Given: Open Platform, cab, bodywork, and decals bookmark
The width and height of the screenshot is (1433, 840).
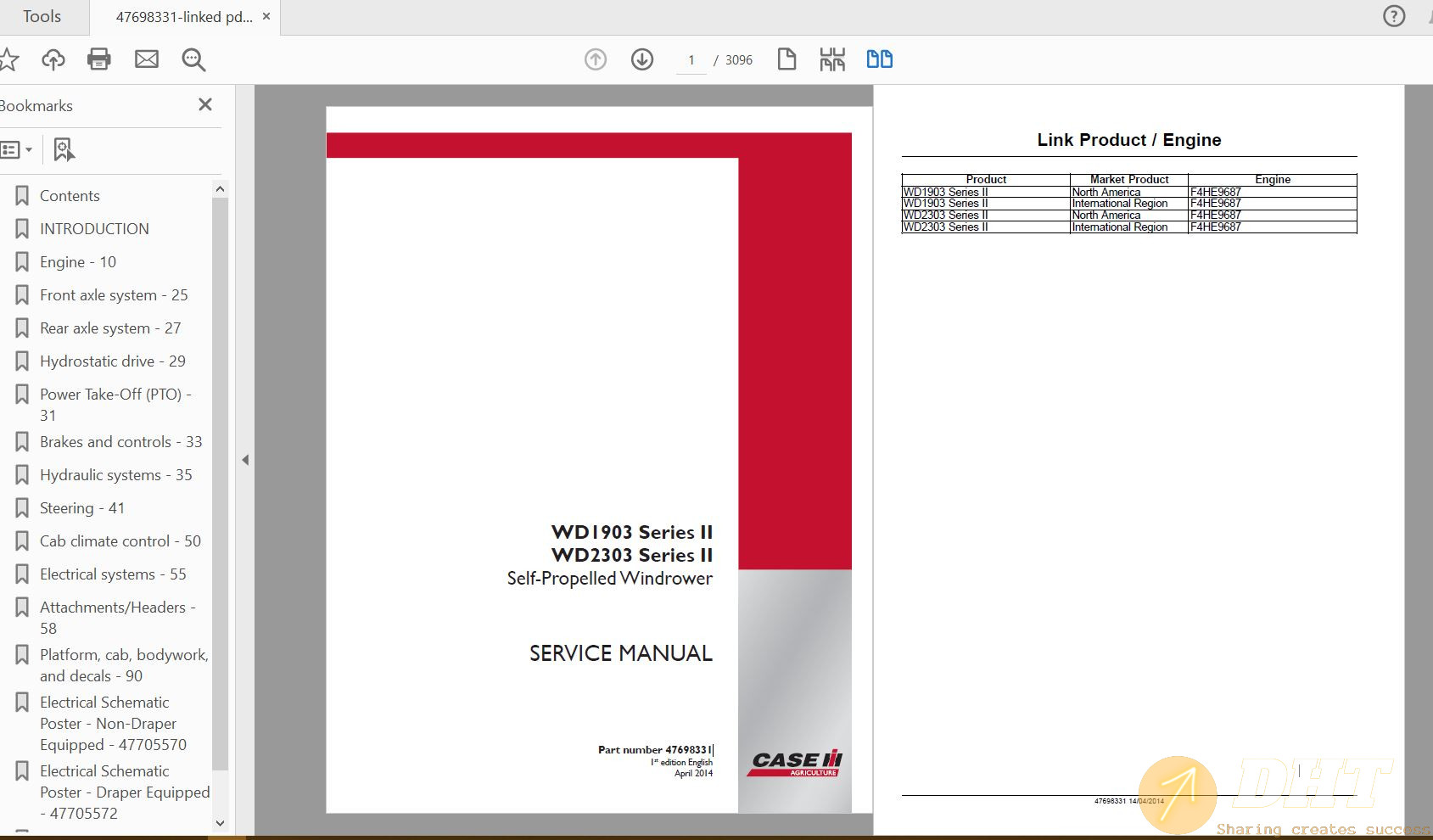Looking at the screenshot, I should coord(124,665).
